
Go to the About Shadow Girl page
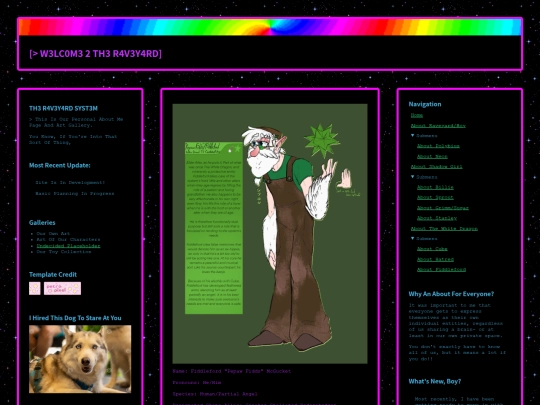pyautogui.click(x=436, y=167)
